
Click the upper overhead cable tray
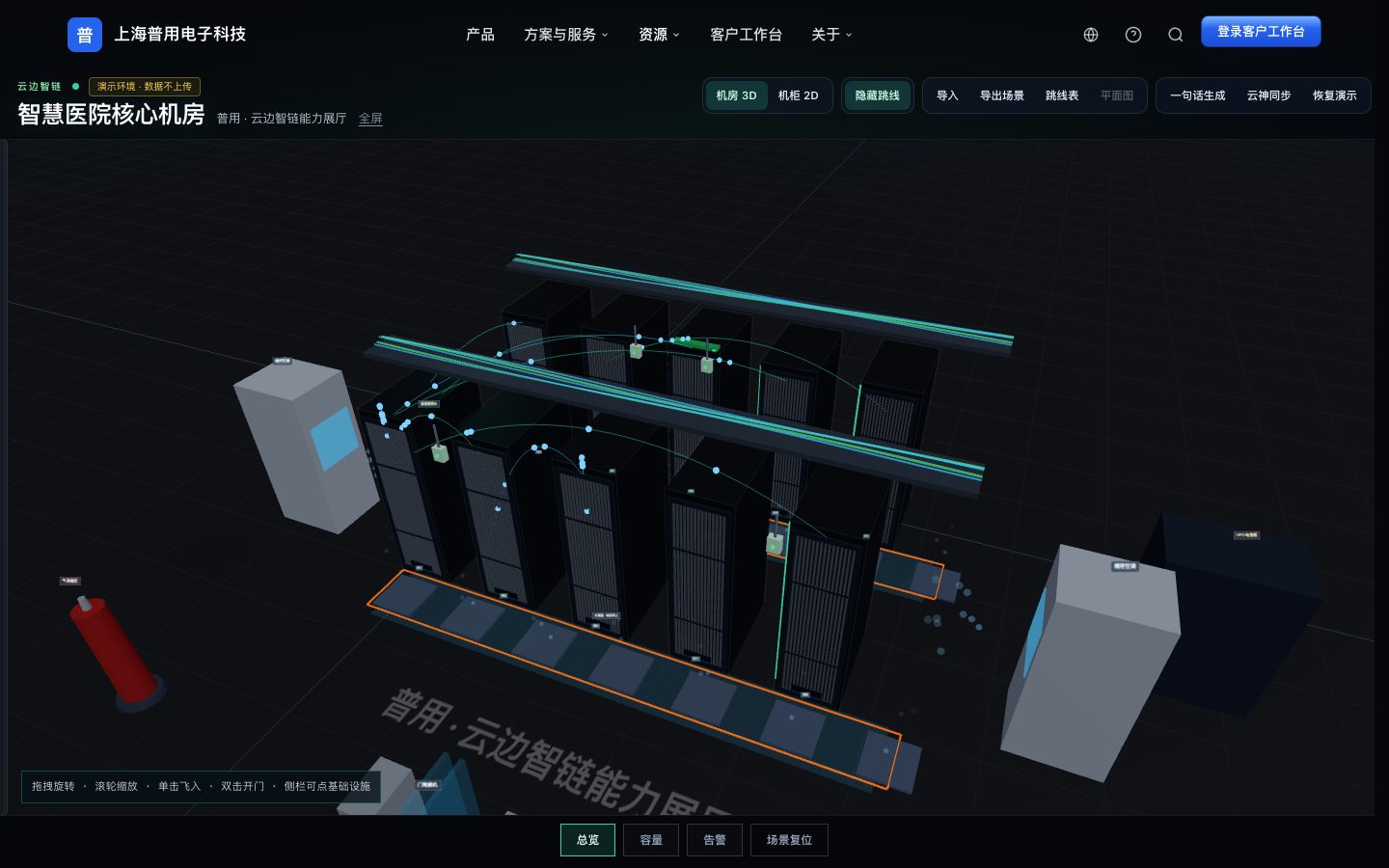(762, 304)
